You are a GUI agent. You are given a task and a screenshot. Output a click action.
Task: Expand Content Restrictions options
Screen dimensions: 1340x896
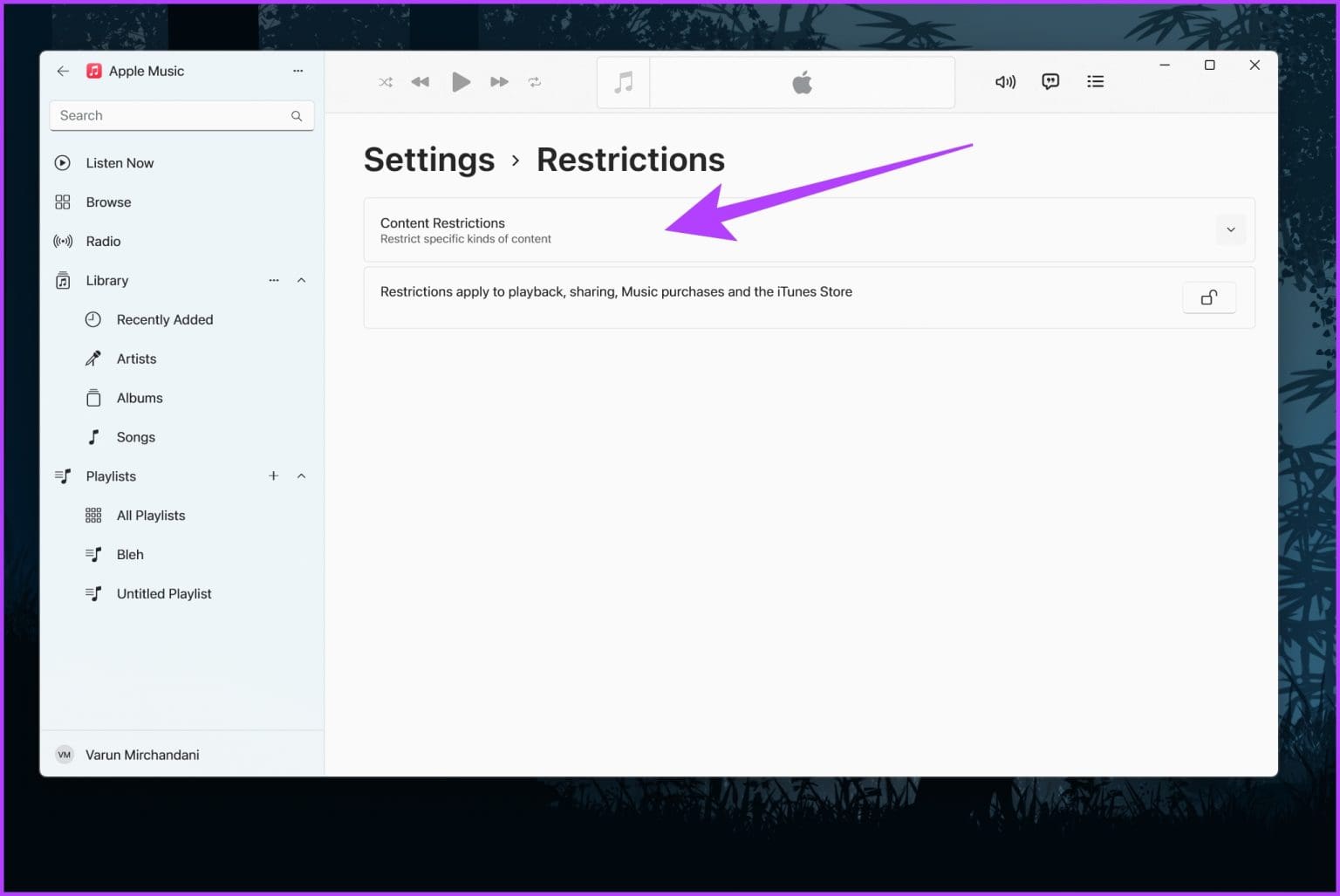(1230, 229)
